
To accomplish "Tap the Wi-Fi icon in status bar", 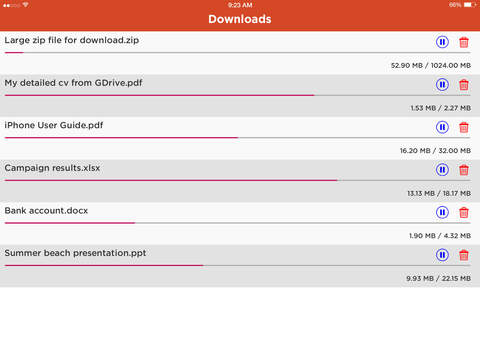I will [x=25, y=5].
